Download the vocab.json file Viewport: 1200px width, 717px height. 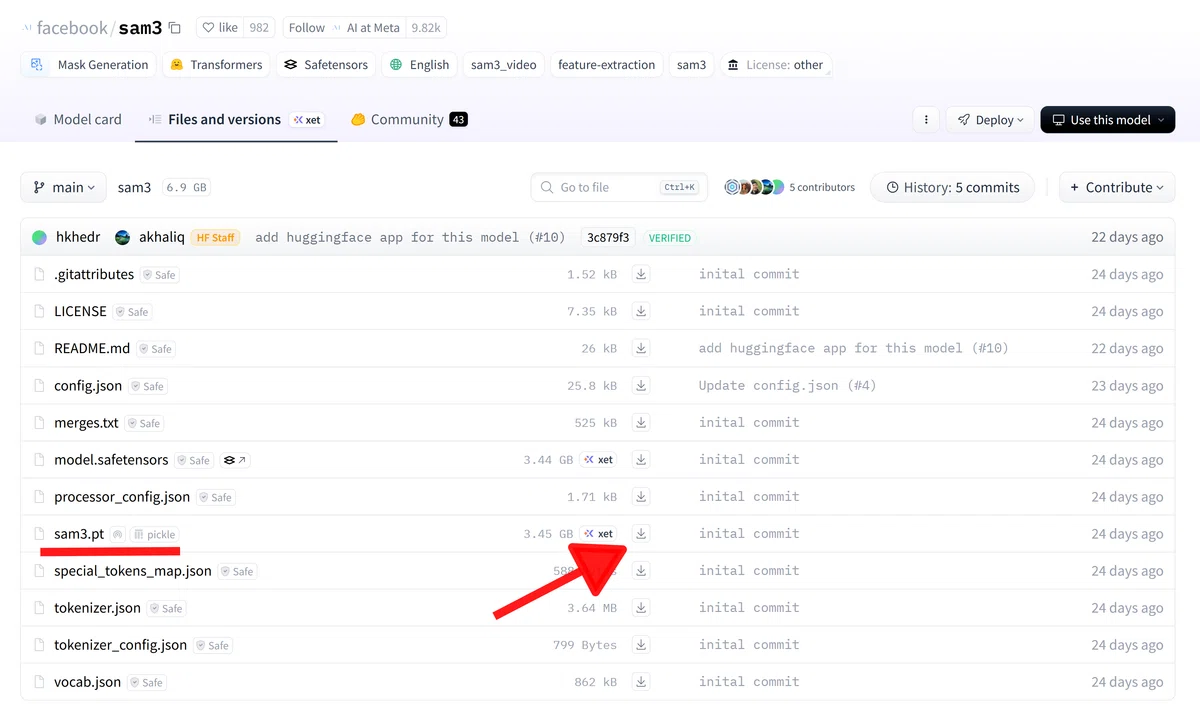tap(641, 681)
